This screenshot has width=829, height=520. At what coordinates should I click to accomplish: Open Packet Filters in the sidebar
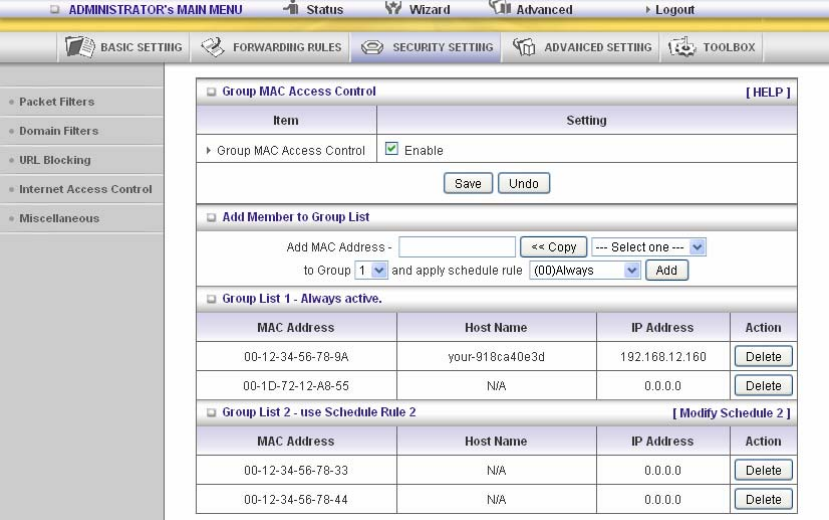tap(57, 101)
